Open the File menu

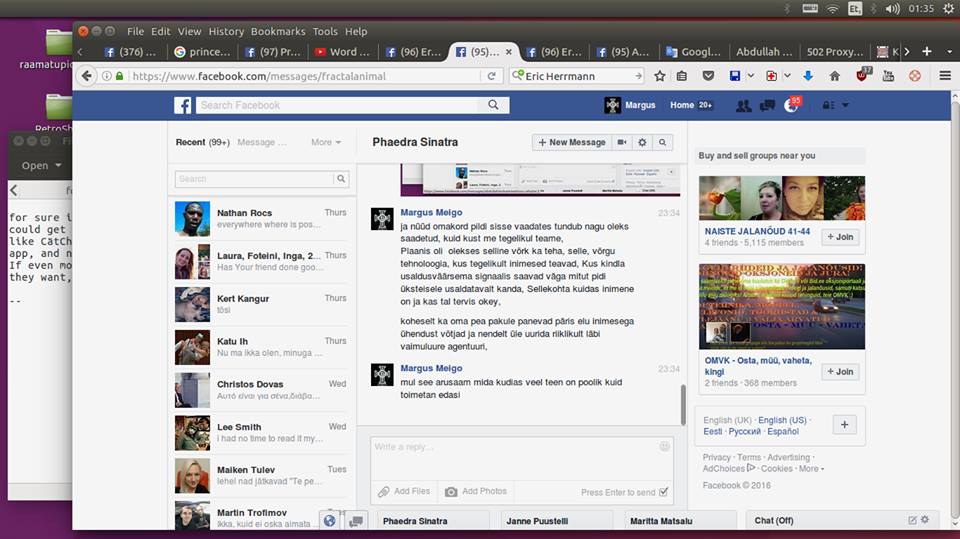pyautogui.click(x=135, y=31)
